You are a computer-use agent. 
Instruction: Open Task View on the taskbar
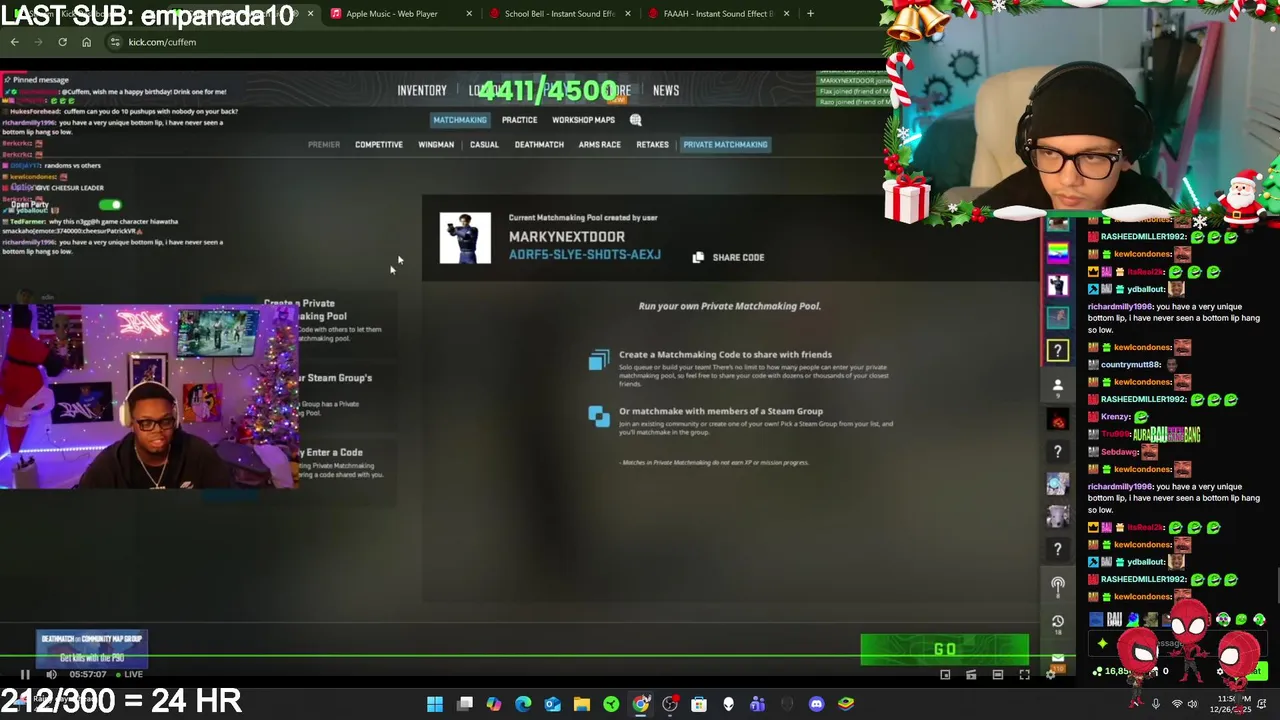coord(465,704)
